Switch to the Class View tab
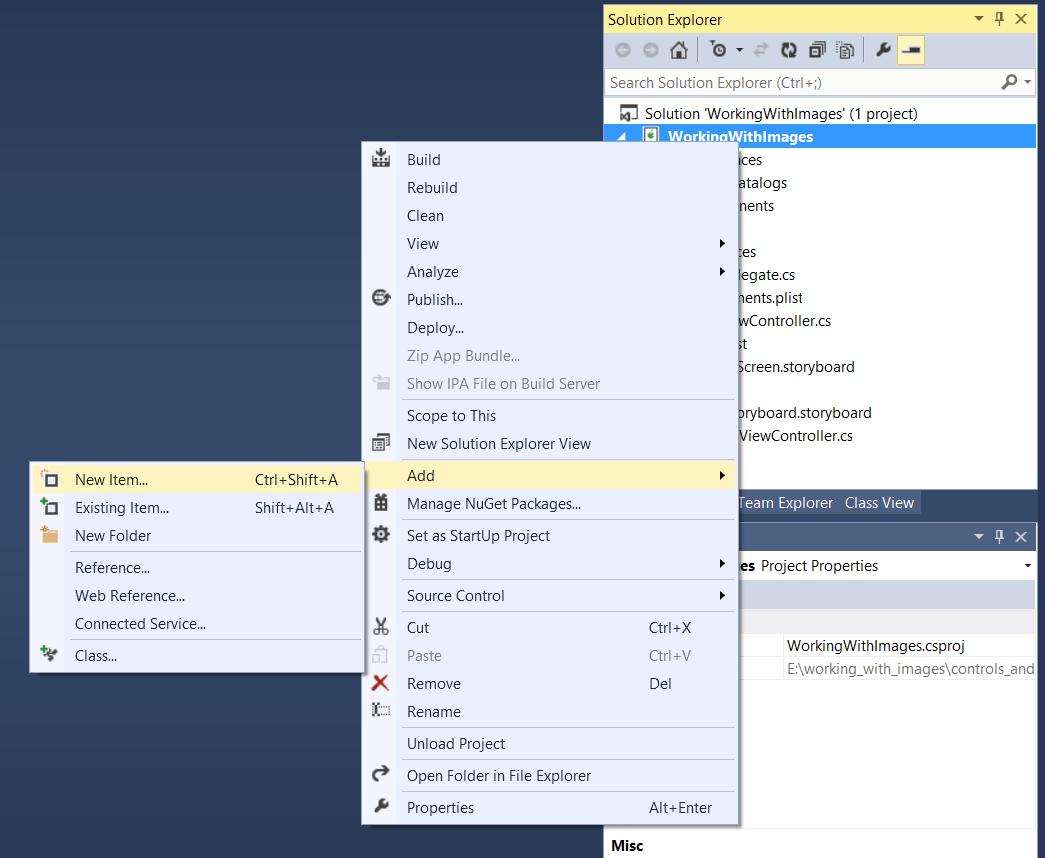Screen dimensions: 1045x858 point(879,503)
